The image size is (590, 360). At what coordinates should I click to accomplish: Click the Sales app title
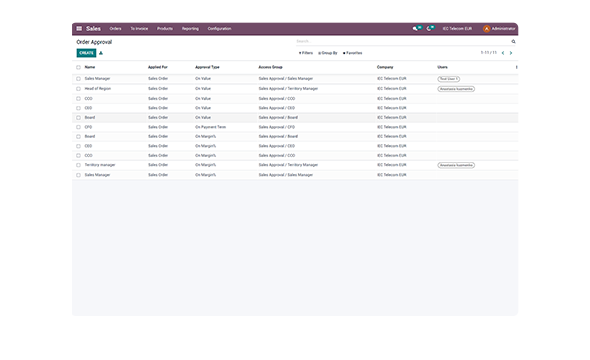[93, 29]
